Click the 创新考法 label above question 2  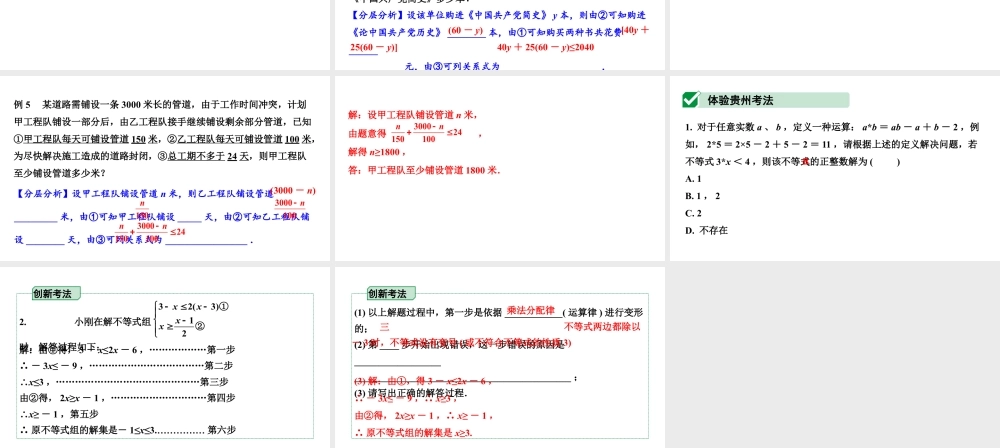[x=57, y=294]
